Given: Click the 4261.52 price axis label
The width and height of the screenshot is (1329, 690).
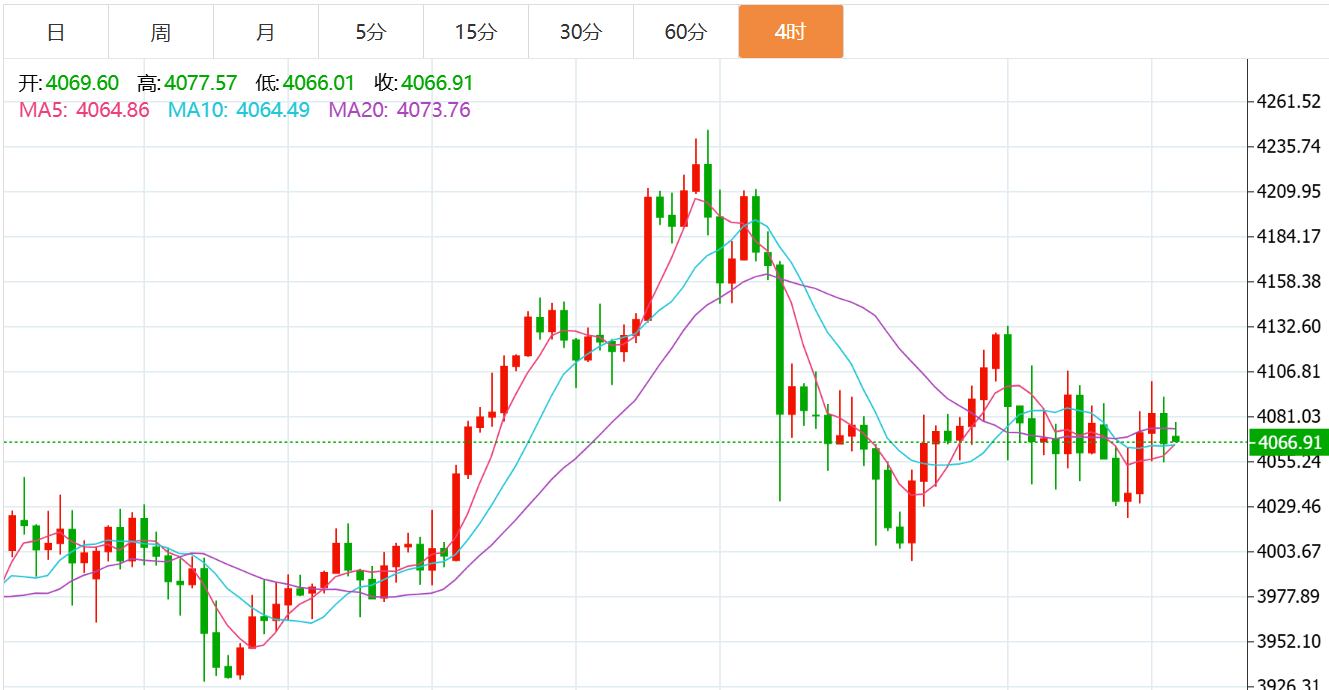Looking at the screenshot, I should coord(1289,102).
